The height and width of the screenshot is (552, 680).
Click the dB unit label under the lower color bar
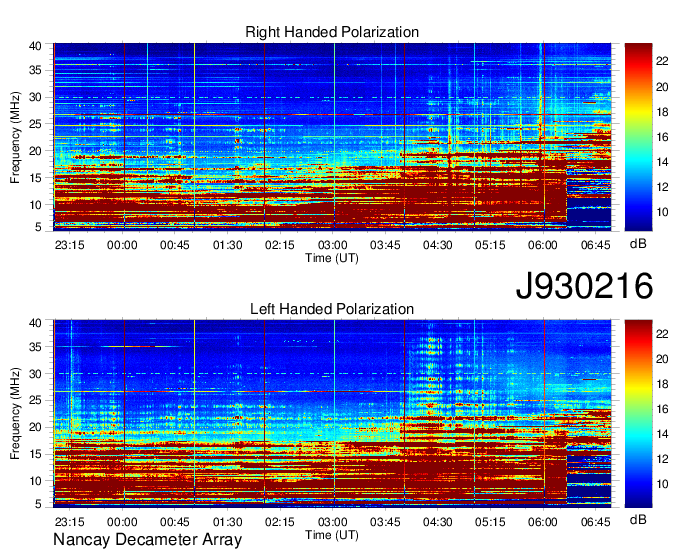coord(638,519)
